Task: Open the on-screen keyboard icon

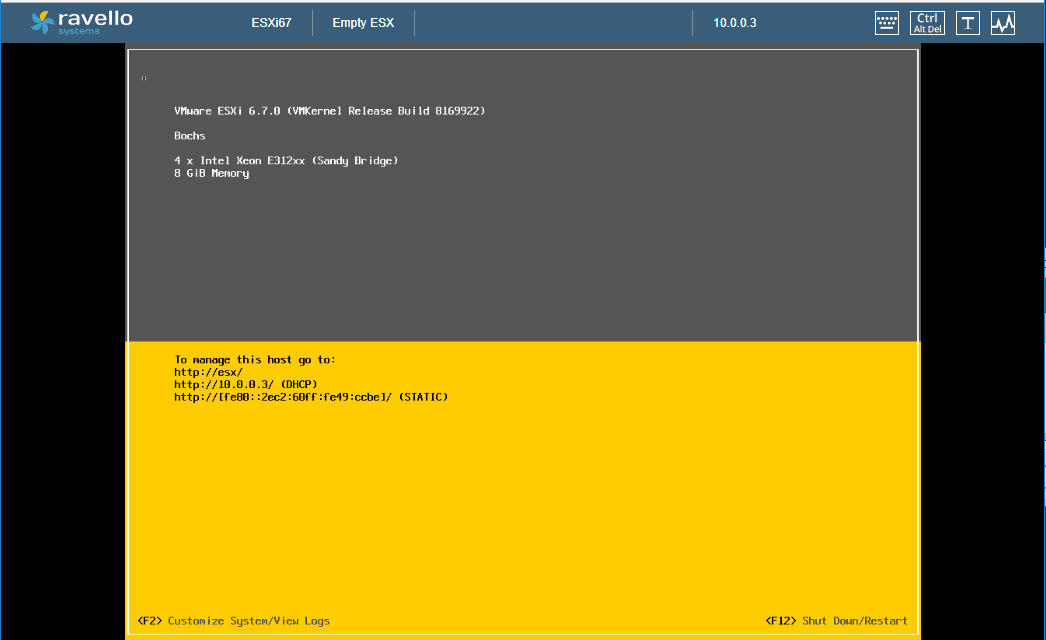Action: click(x=887, y=23)
